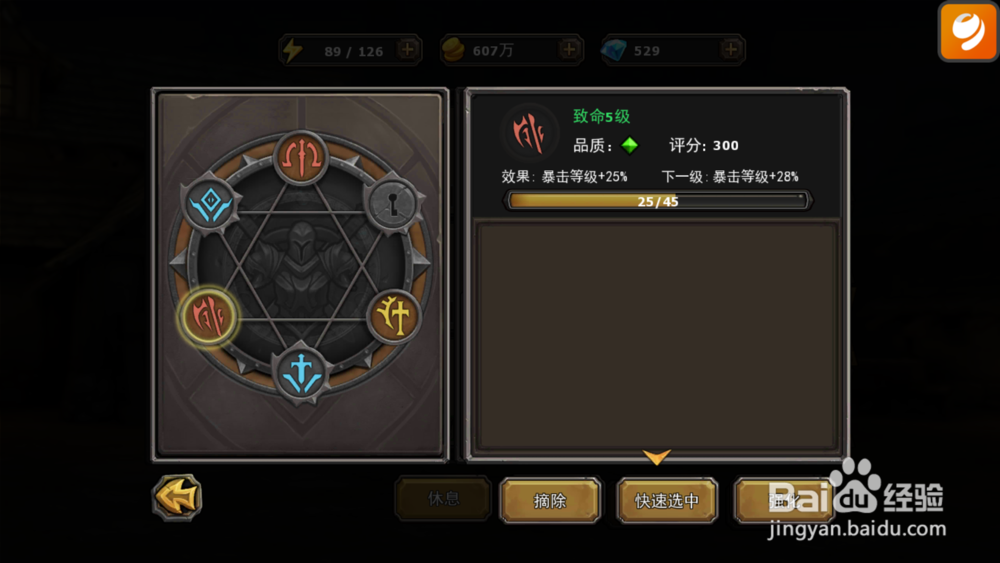Click the green quality gem indicator

pyautogui.click(x=629, y=145)
